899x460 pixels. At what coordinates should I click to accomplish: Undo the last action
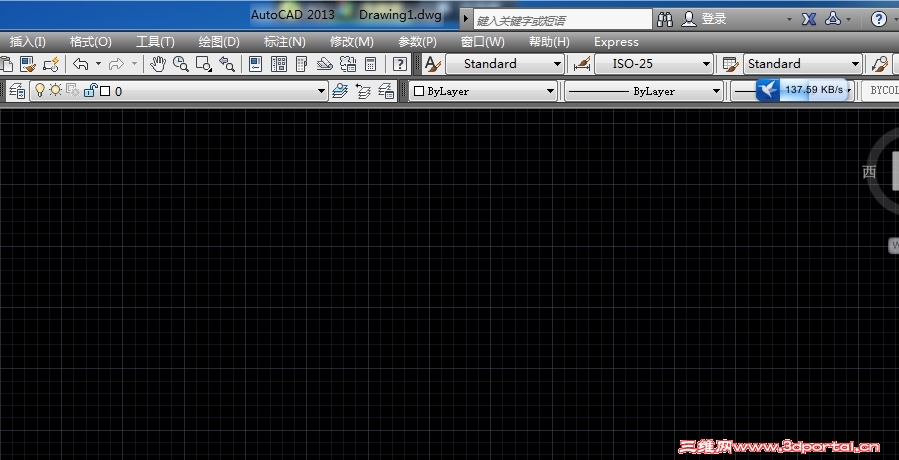pos(80,64)
